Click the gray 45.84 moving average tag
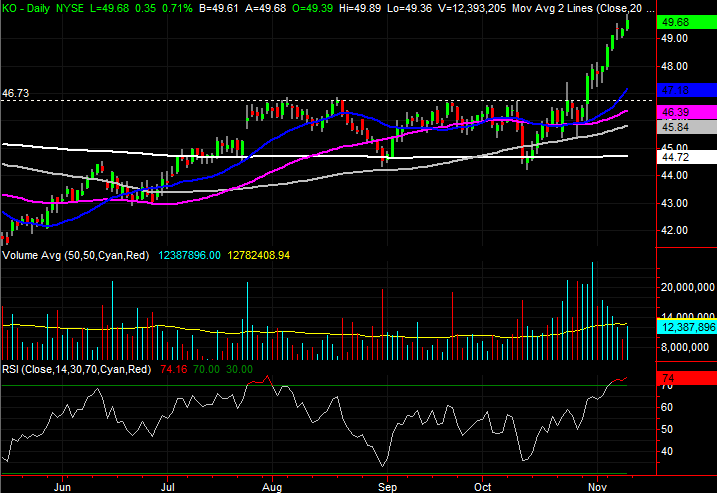 (x=675, y=128)
